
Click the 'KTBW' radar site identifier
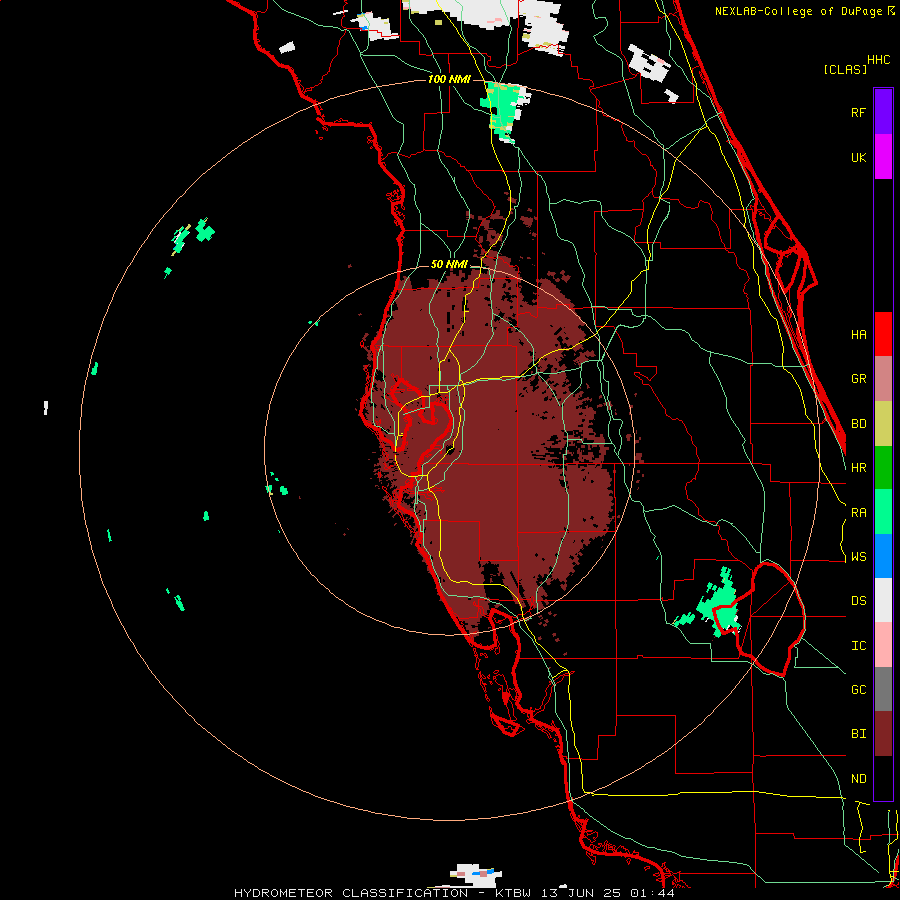[x=515, y=893]
